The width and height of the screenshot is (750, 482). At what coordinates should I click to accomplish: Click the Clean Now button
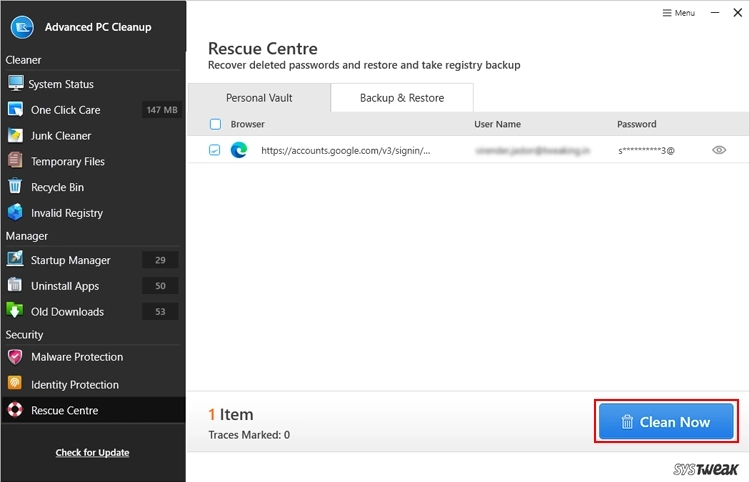(666, 421)
